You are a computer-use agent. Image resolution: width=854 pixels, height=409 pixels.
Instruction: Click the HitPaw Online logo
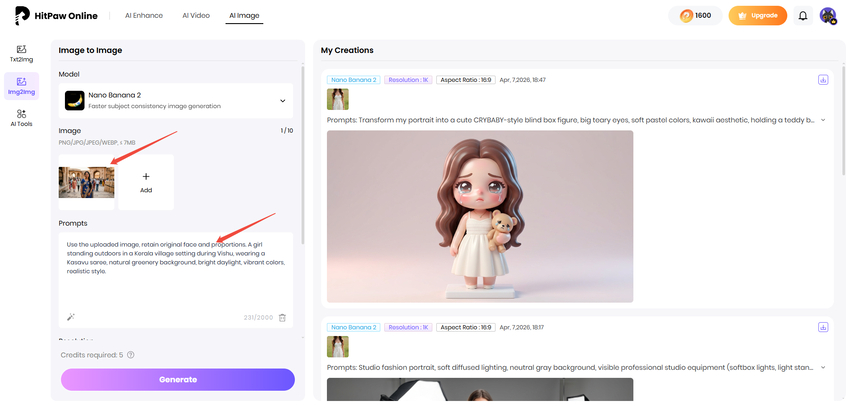click(x=61, y=16)
